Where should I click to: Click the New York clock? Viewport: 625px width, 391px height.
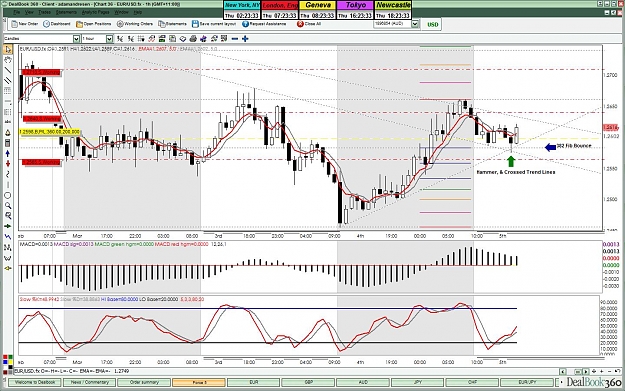tap(242, 10)
